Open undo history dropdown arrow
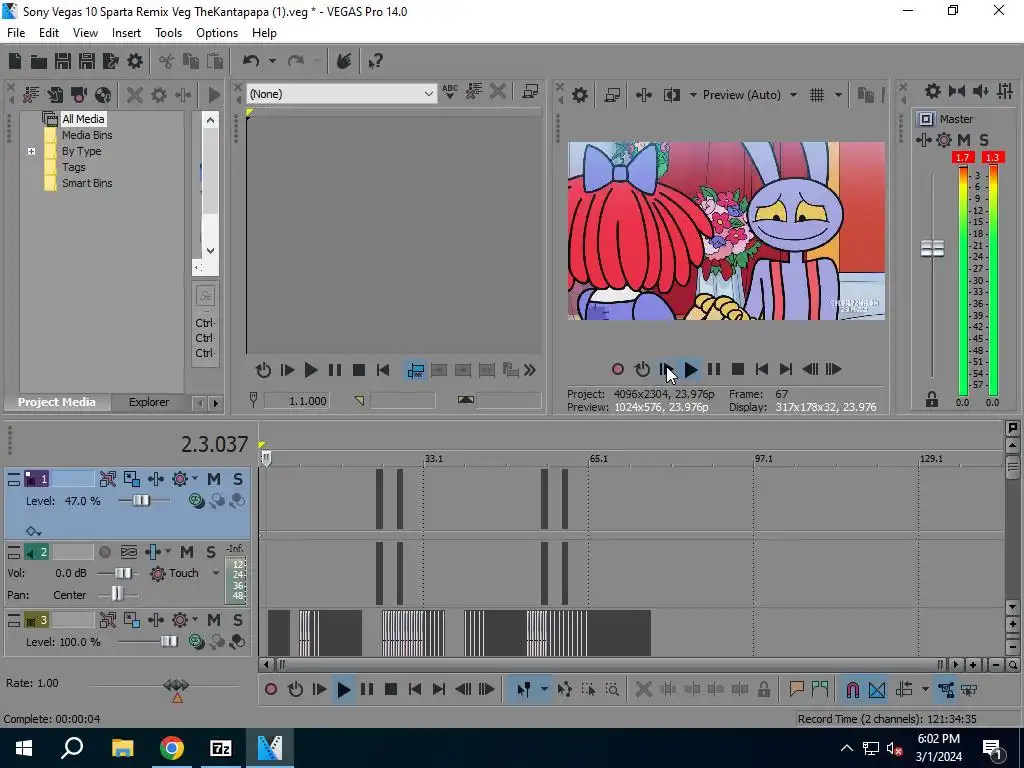The image size is (1024, 768). [x=272, y=61]
